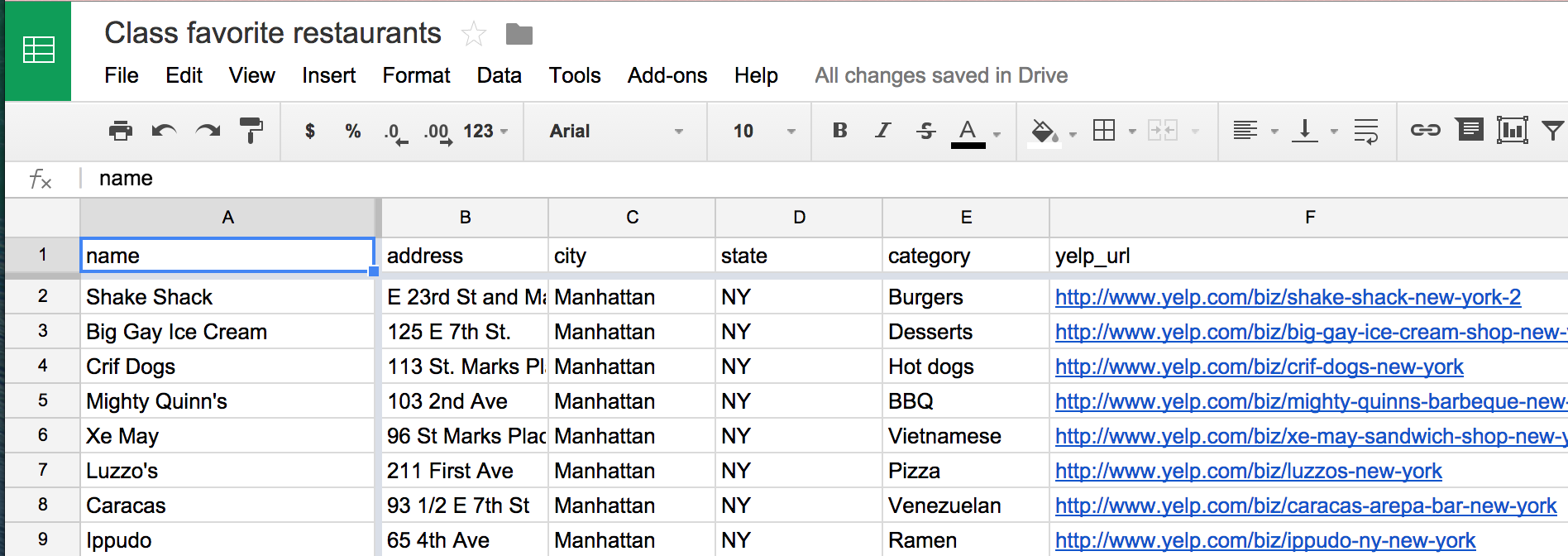The width and height of the screenshot is (1568, 556).
Task: Click the All changes saved in Drive status
Action: click(x=941, y=75)
